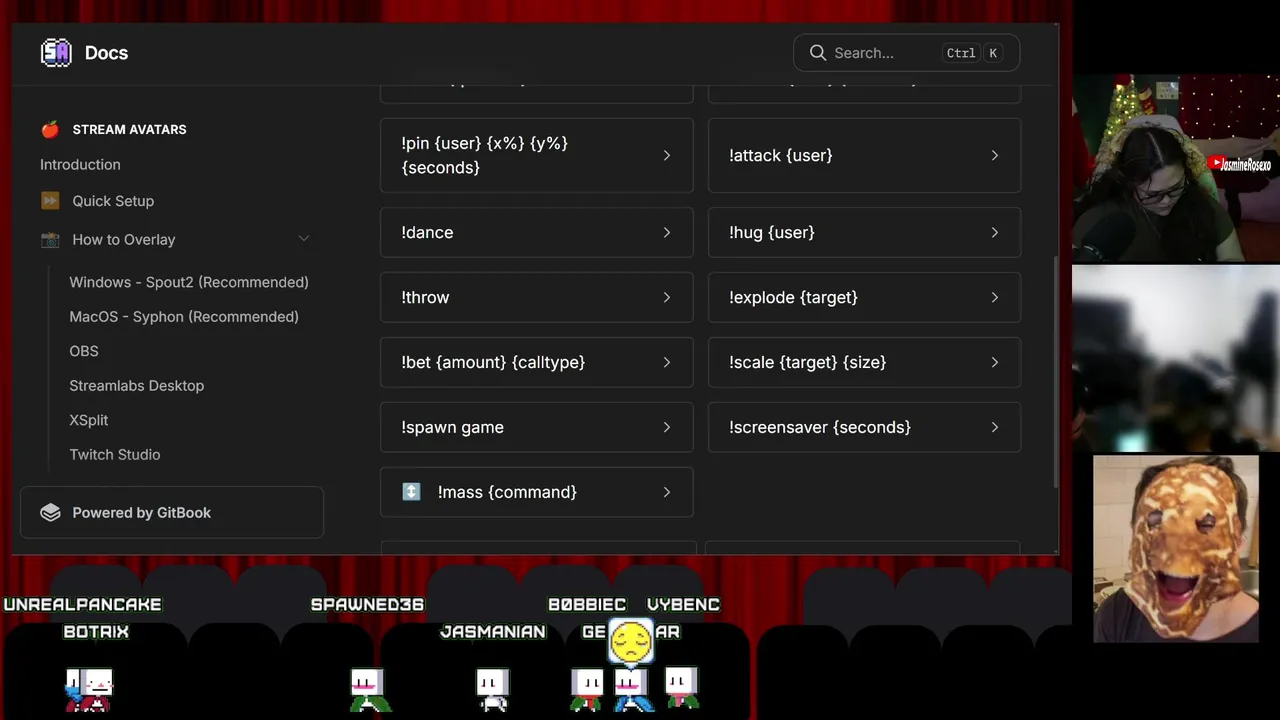Image resolution: width=1280 pixels, height=720 pixels.
Task: Open the !throw command card
Action: pyautogui.click(x=537, y=297)
